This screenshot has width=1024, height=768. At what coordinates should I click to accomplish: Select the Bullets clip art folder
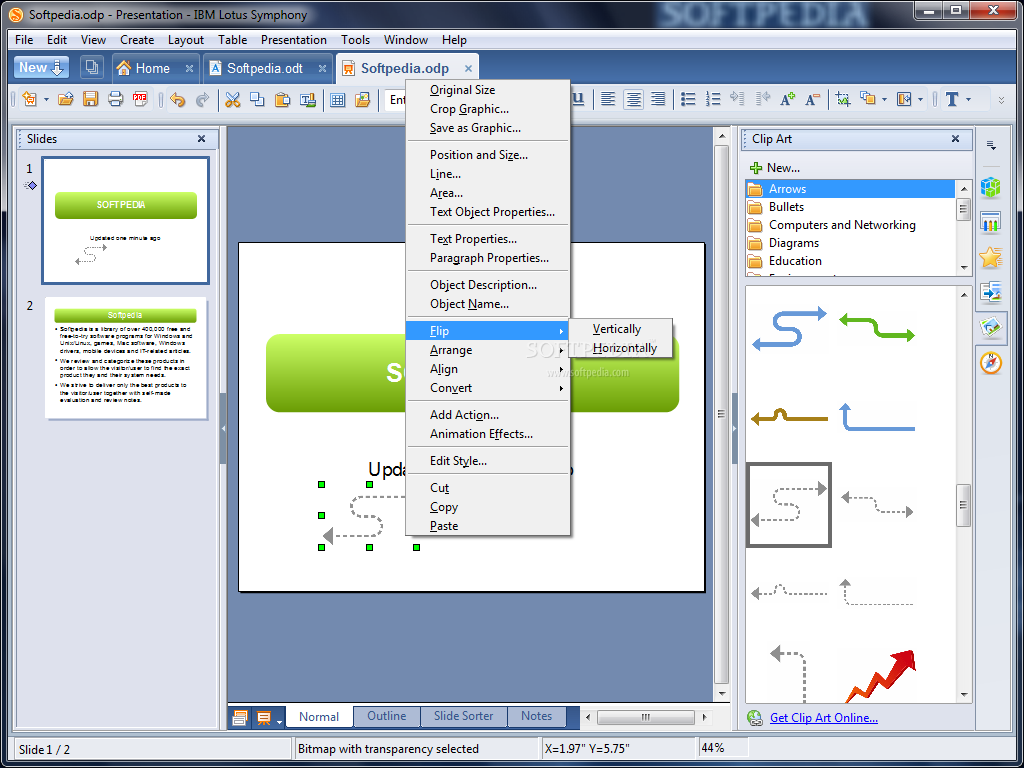coord(851,207)
